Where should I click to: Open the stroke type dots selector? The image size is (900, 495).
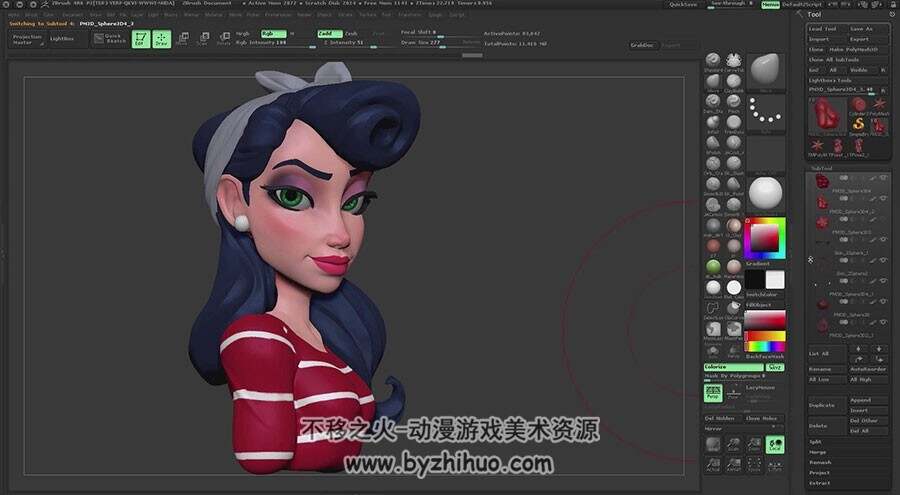766,115
